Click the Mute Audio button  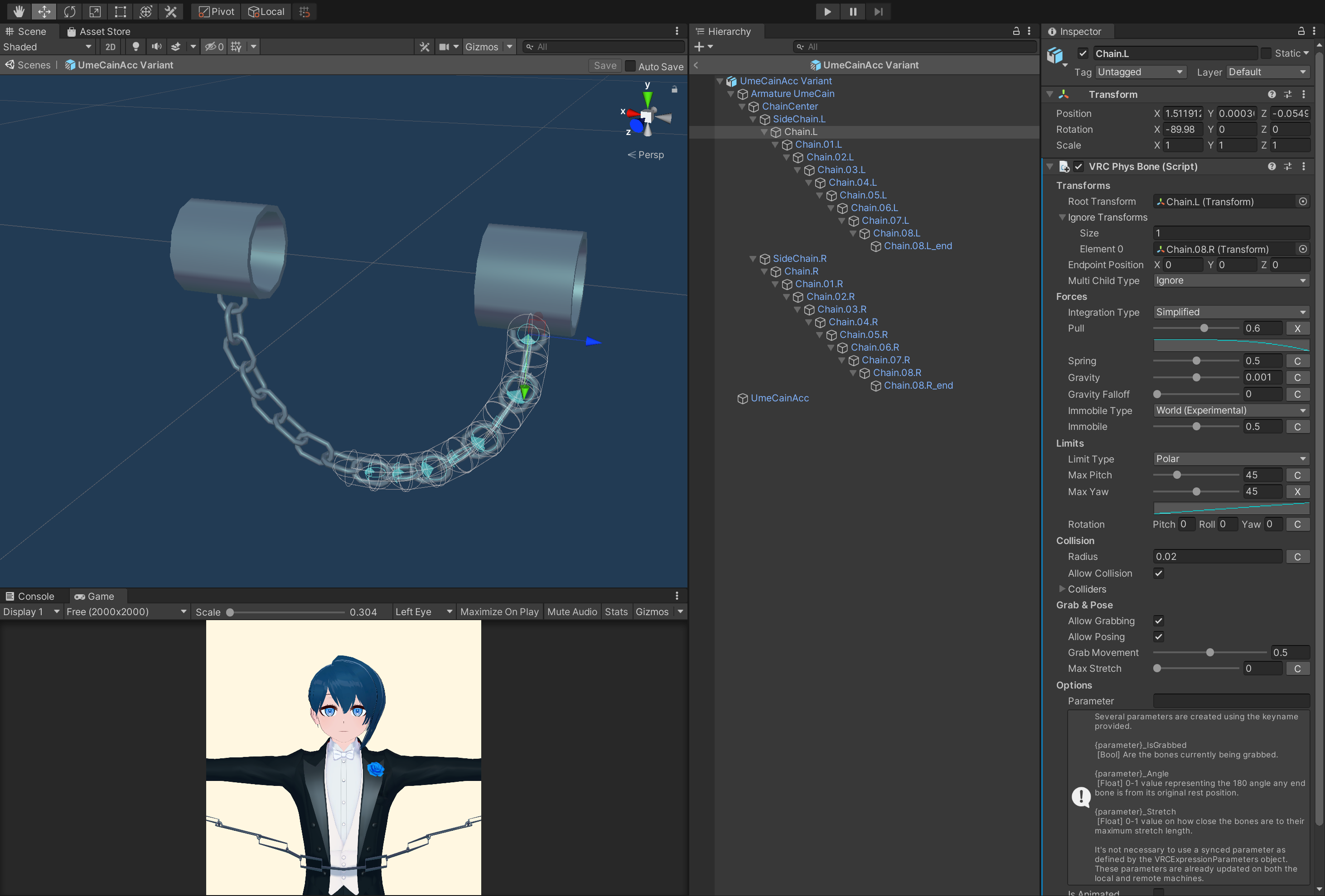tap(572, 612)
